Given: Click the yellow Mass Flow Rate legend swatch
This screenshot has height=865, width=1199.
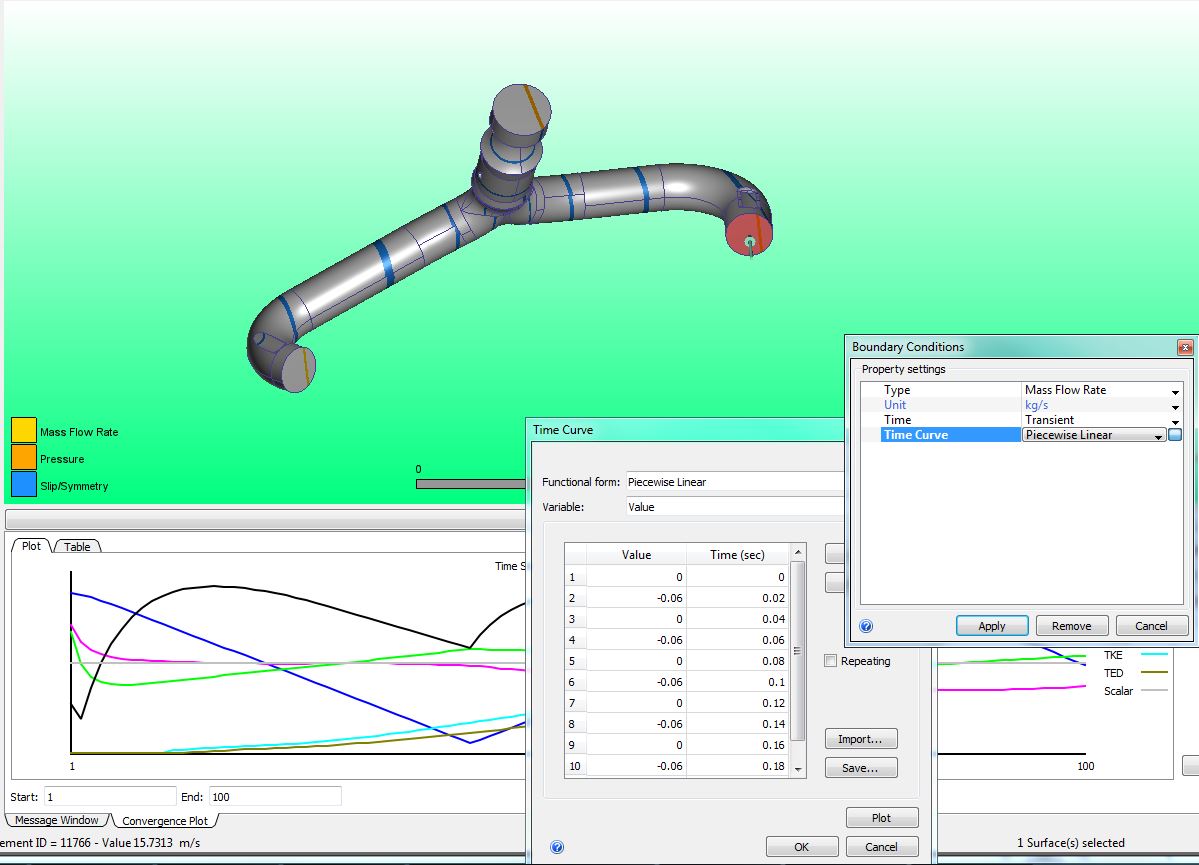Looking at the screenshot, I should click(24, 431).
